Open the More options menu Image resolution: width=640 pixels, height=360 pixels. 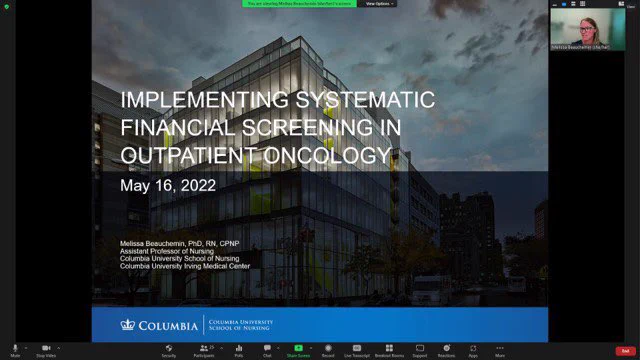click(x=500, y=350)
